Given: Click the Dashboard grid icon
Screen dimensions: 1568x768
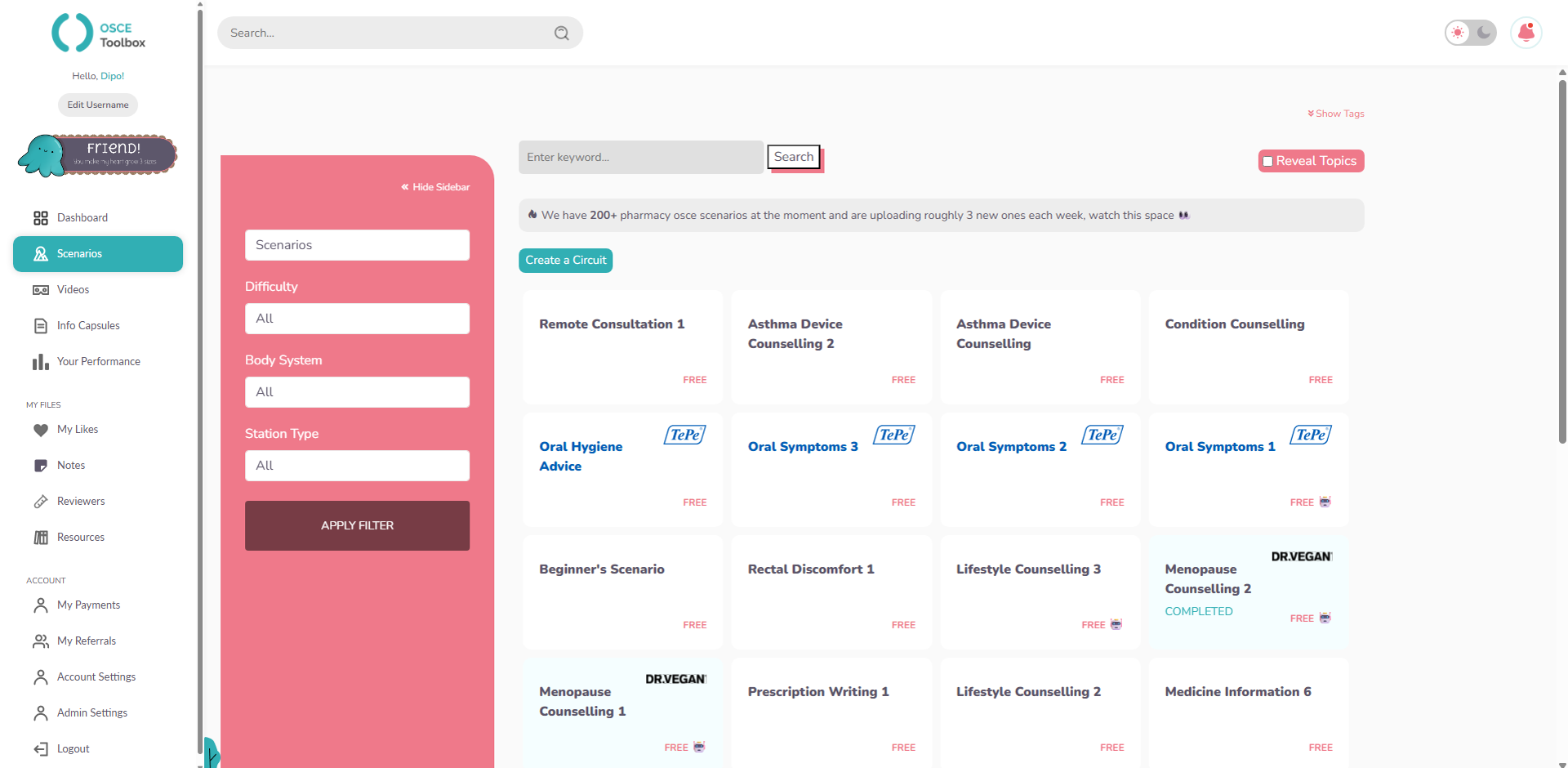Looking at the screenshot, I should coord(40,218).
